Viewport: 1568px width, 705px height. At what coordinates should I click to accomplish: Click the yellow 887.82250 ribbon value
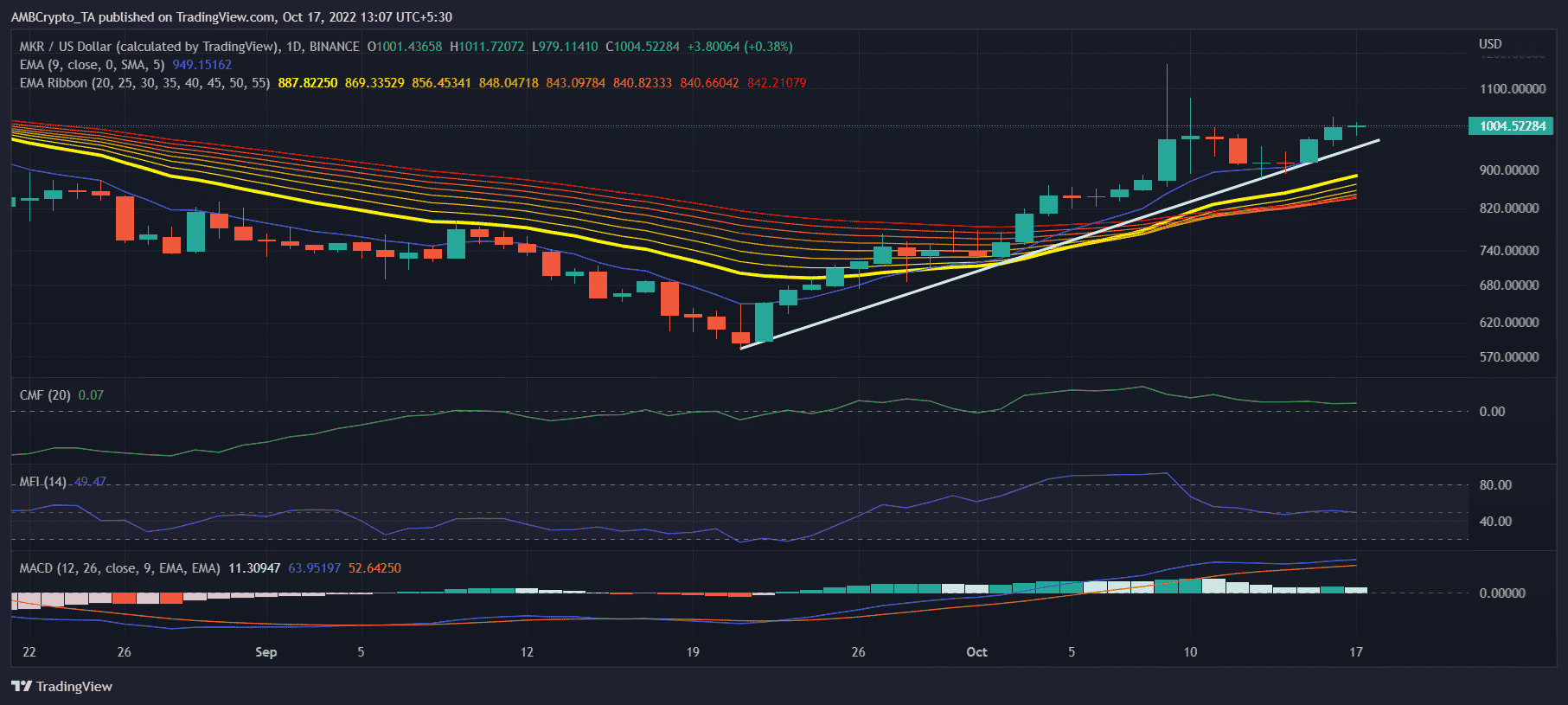coord(307,83)
